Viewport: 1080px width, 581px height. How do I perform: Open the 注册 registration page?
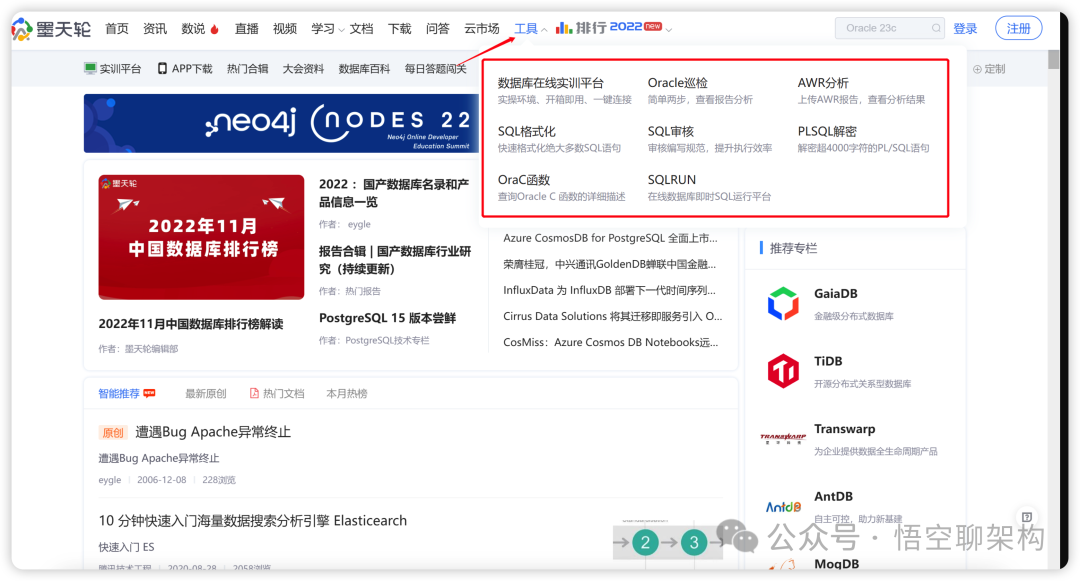coord(1018,27)
